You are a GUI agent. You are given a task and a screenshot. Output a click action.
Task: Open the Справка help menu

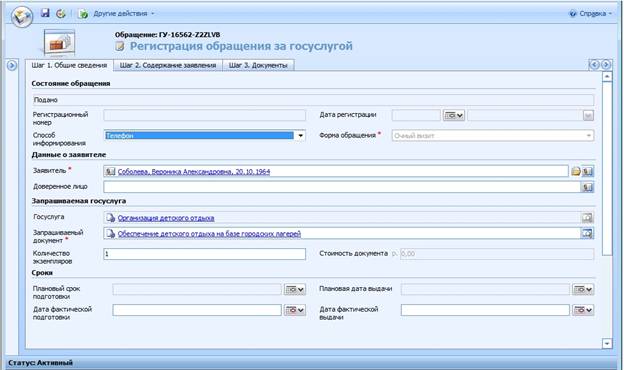pyautogui.click(x=595, y=14)
